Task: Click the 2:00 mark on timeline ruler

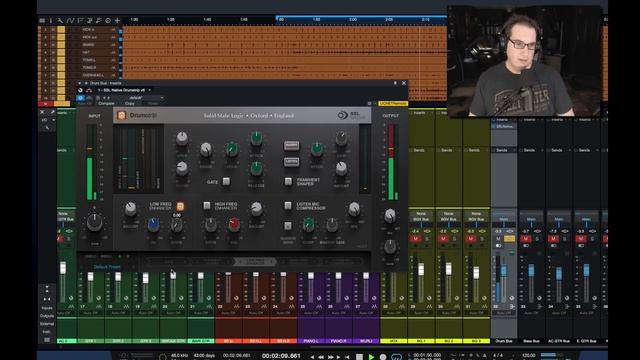Action: click(x=353, y=20)
